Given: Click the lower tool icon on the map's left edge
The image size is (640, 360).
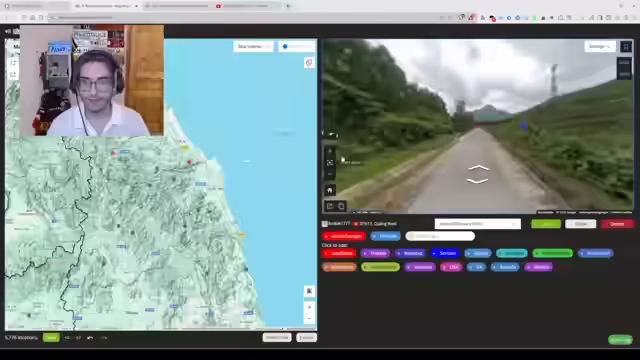Looking at the screenshot, I should click(13, 75).
